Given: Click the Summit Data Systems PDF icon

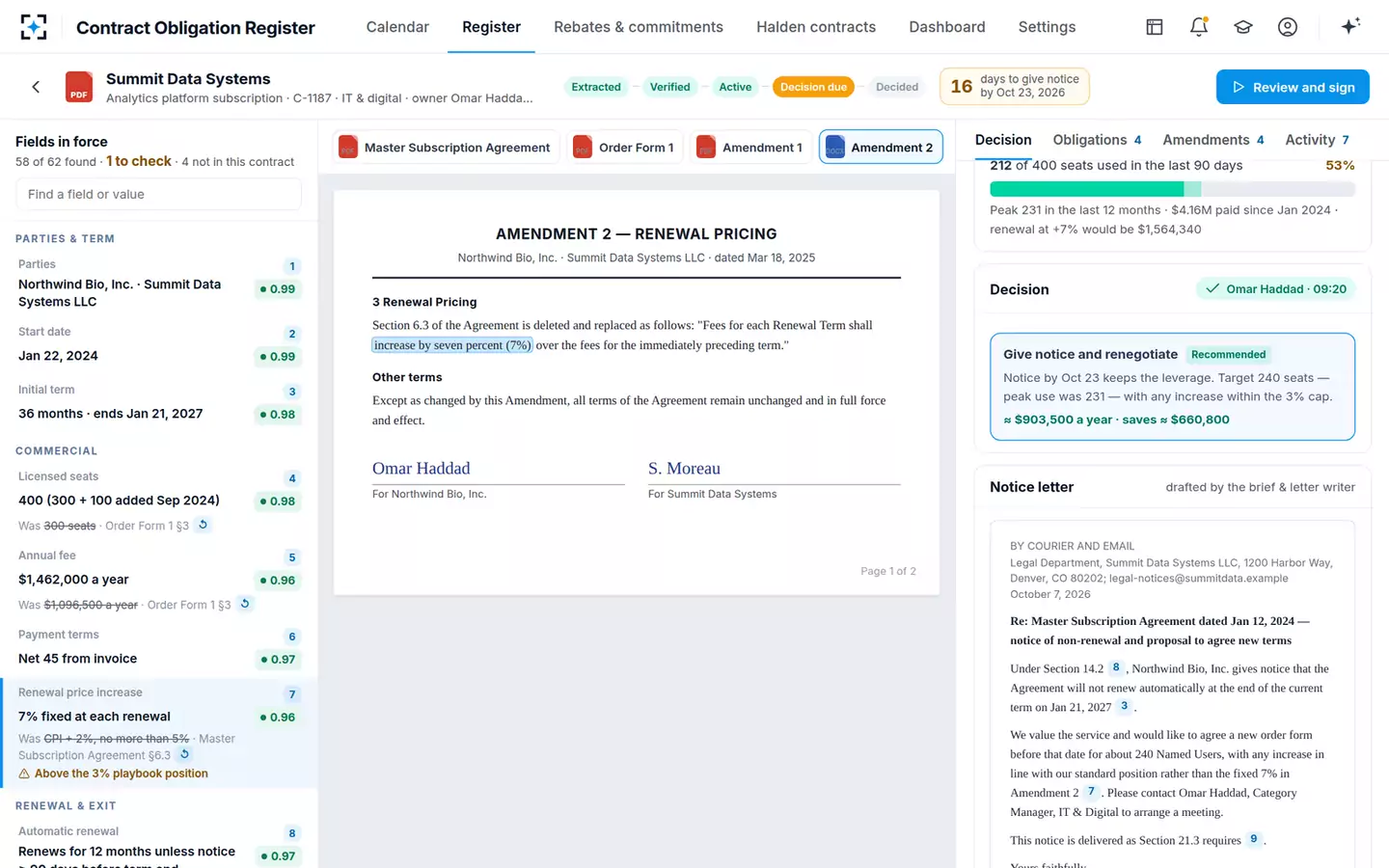Looking at the screenshot, I should pos(79,87).
